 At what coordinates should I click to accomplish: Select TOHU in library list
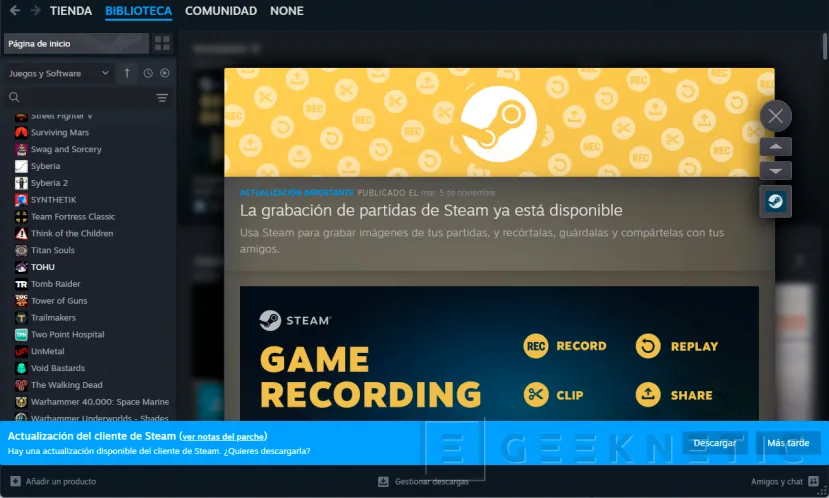[43, 267]
